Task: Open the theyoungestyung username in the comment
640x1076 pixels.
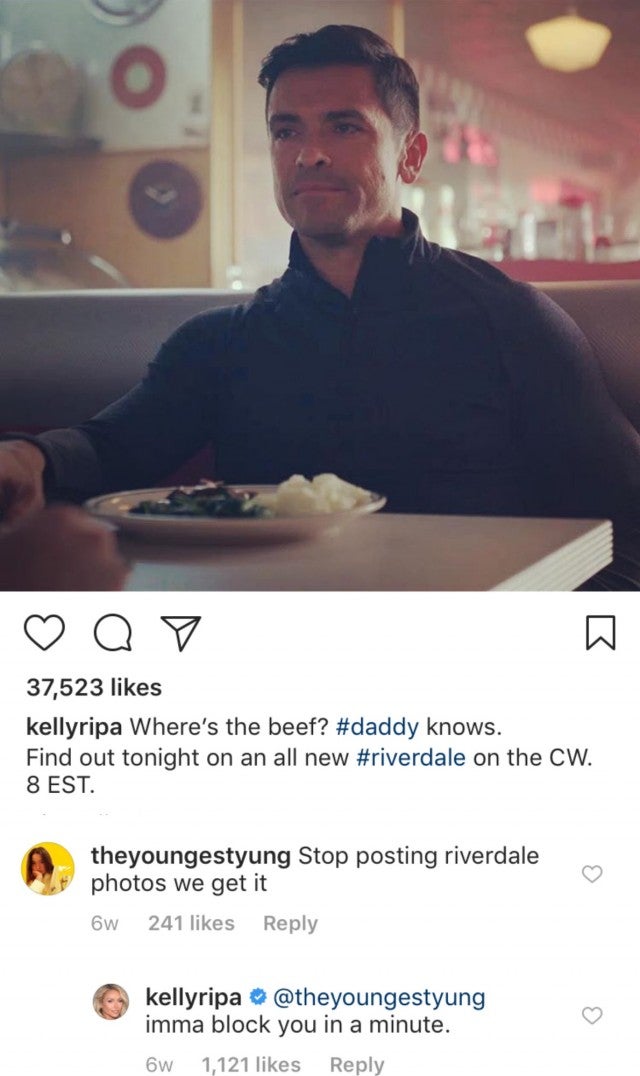Action: [191, 856]
